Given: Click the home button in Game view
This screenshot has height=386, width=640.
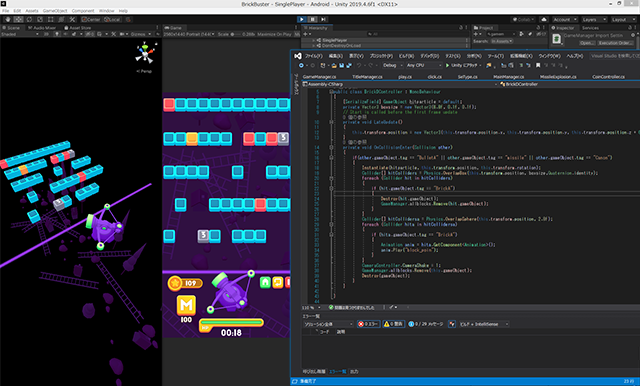Looking at the screenshot, I should point(265,282).
